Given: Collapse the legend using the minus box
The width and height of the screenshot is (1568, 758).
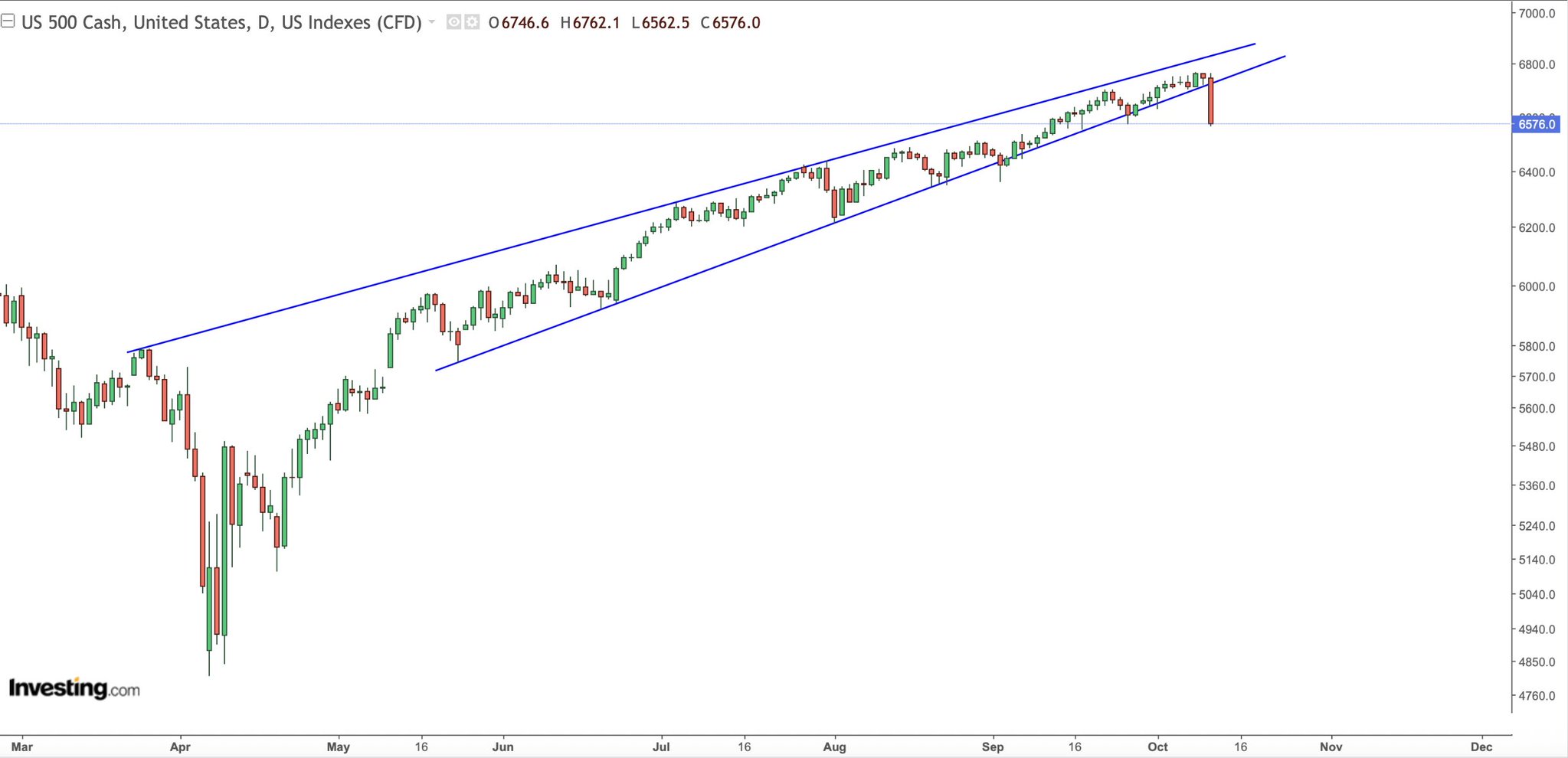Looking at the screenshot, I should tap(8, 21).
